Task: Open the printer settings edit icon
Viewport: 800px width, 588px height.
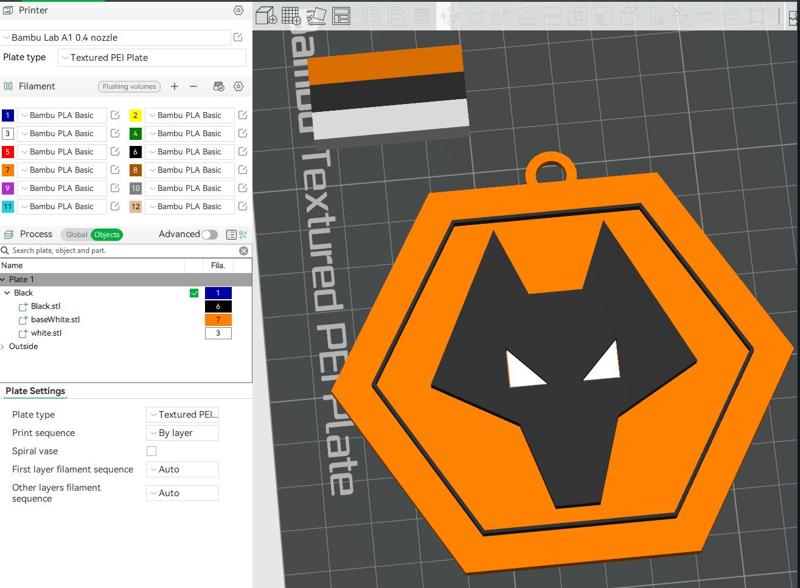Action: (x=237, y=36)
